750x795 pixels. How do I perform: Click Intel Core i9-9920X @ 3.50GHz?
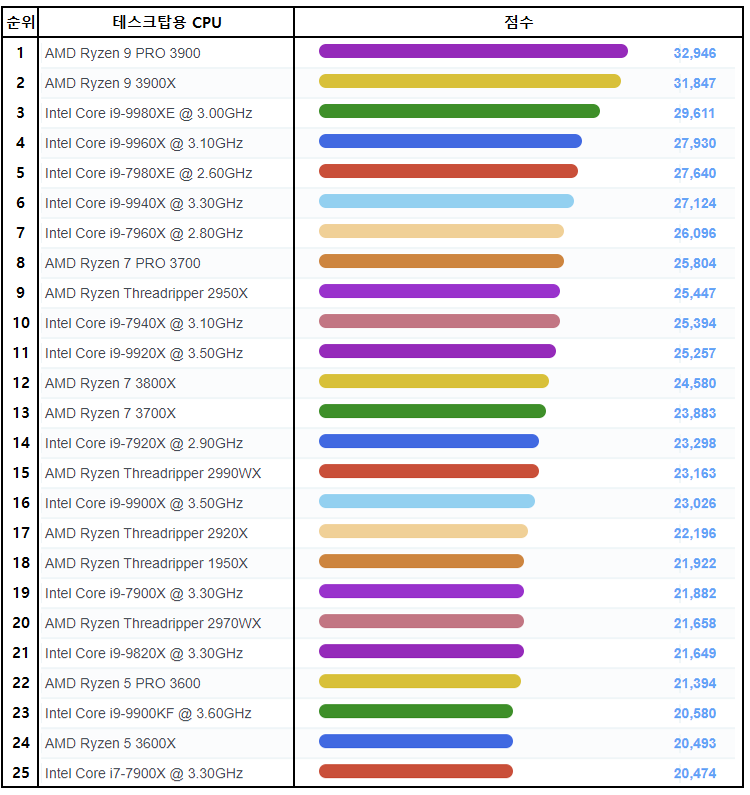click(144, 353)
